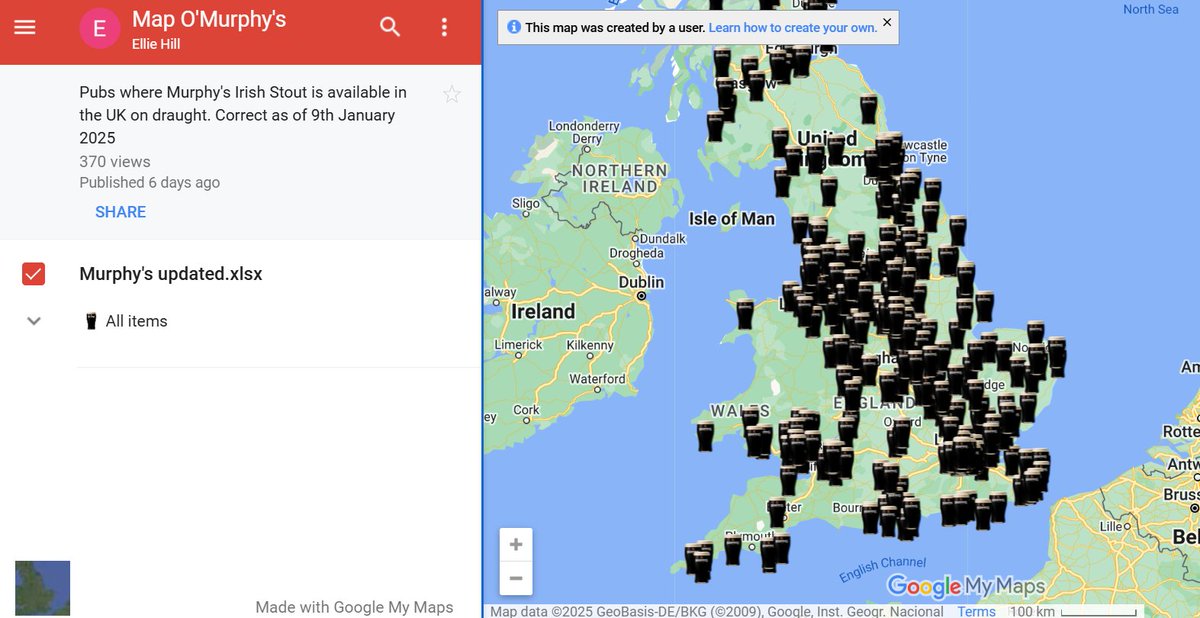The width and height of the screenshot is (1200, 618).
Task: Click the pint glass icon beside All items
Action: point(91,321)
